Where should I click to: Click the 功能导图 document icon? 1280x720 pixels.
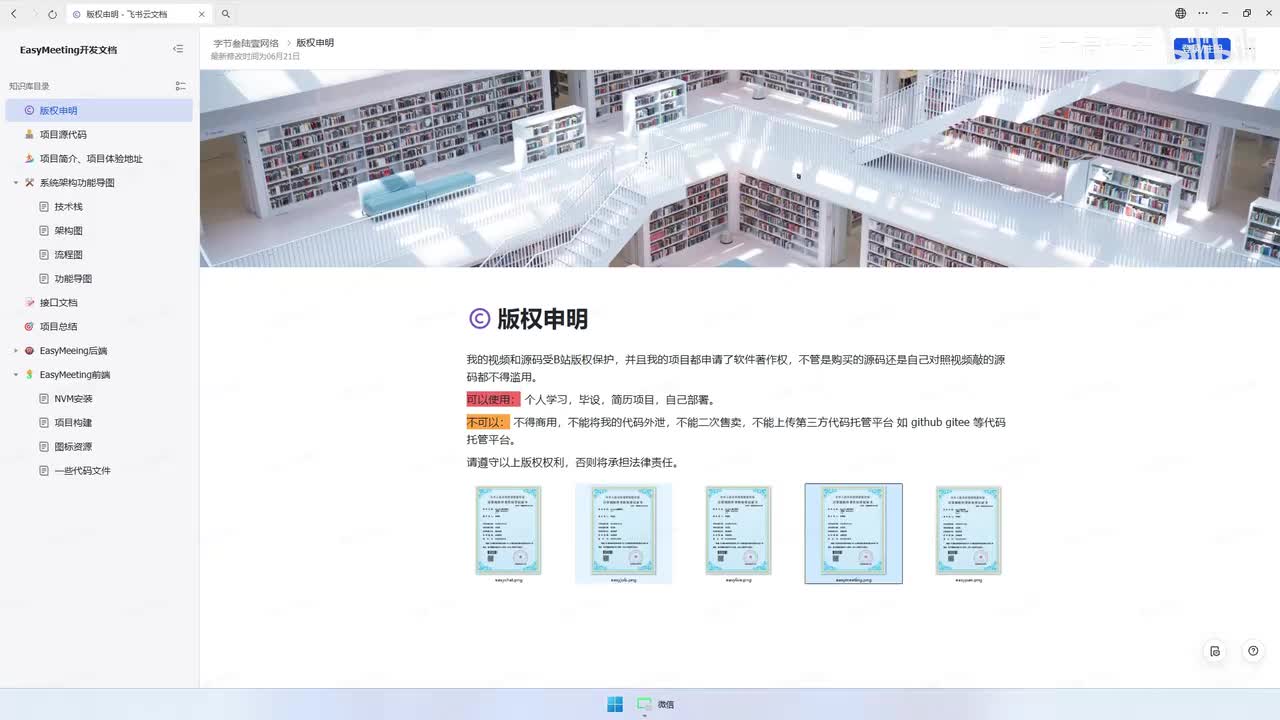coord(44,278)
